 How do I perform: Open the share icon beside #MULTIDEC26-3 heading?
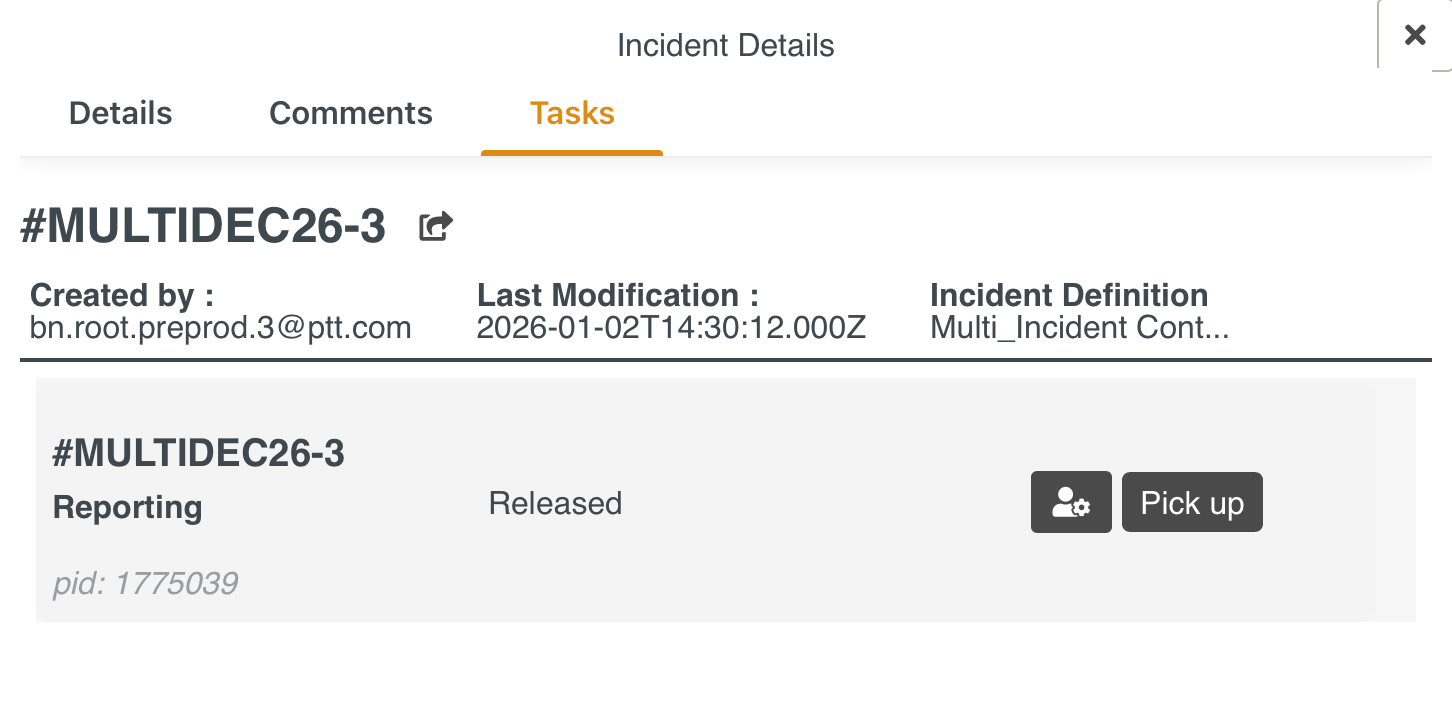435,227
